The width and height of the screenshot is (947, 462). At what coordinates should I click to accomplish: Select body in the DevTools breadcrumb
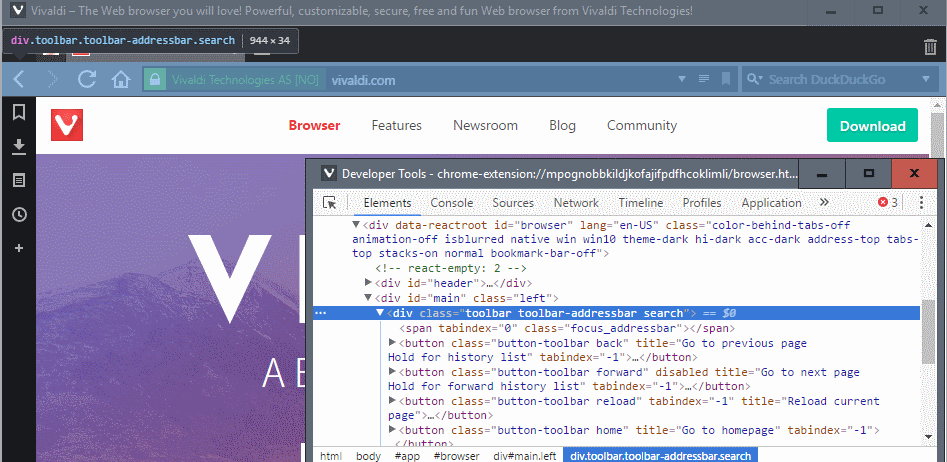368,456
